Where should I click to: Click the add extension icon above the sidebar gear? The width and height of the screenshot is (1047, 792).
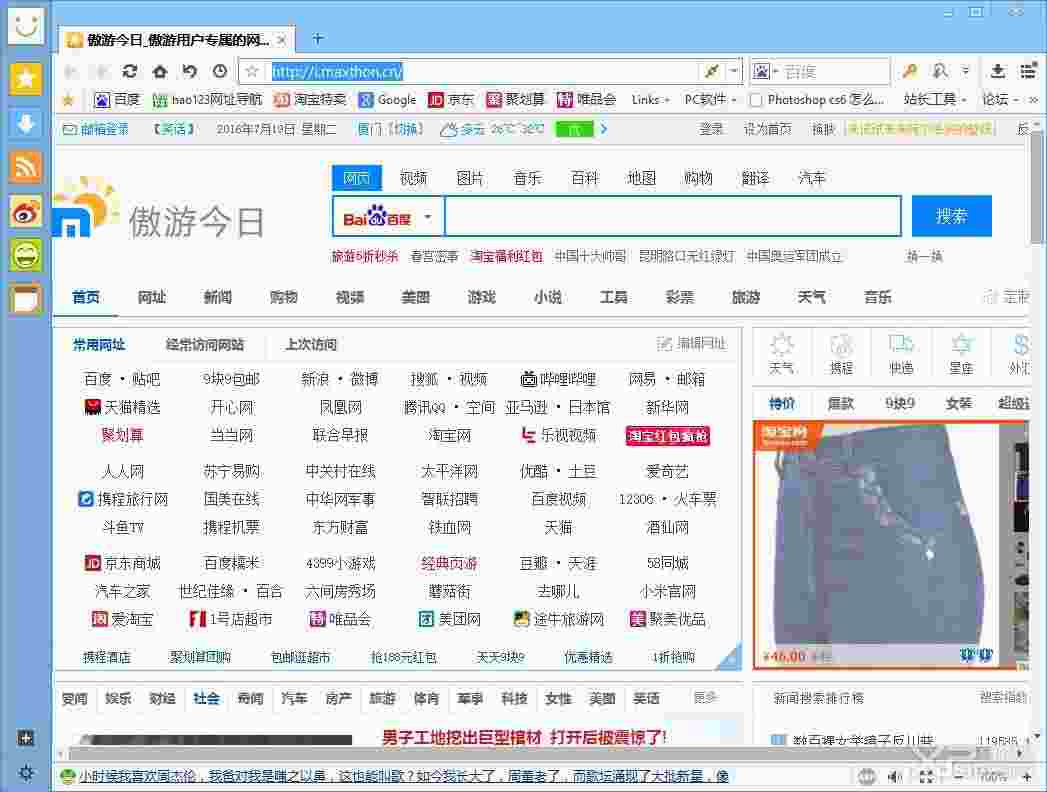click(25, 738)
